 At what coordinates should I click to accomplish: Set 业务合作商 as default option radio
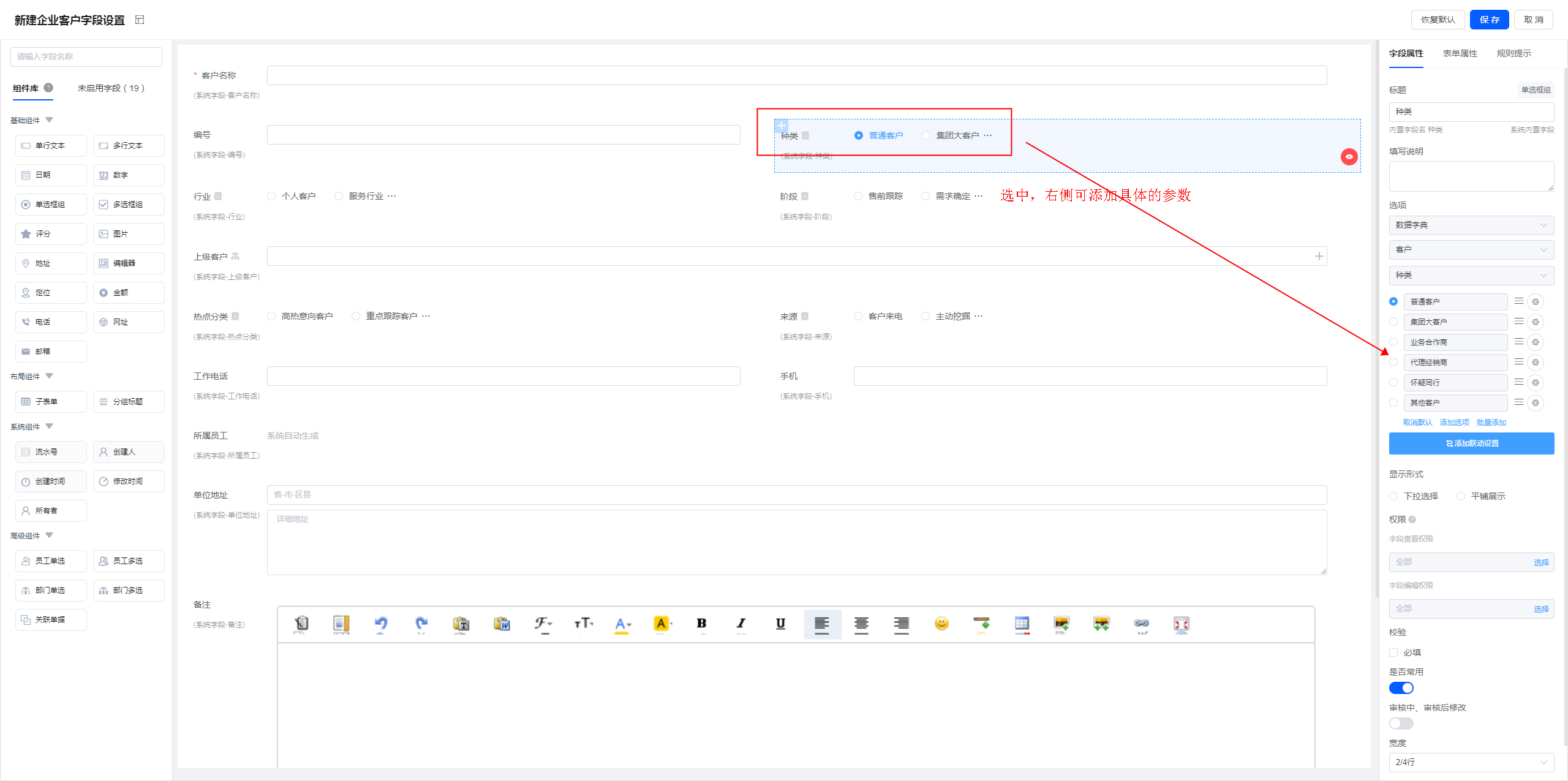pos(1393,342)
